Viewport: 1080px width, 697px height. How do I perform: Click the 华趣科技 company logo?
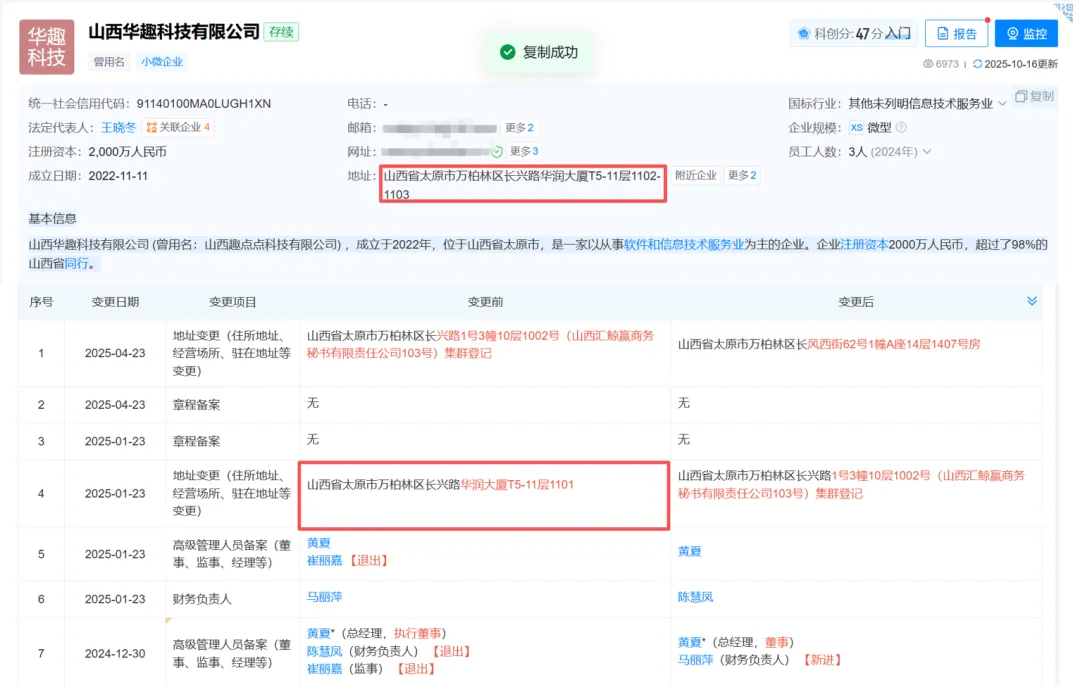coord(47,47)
